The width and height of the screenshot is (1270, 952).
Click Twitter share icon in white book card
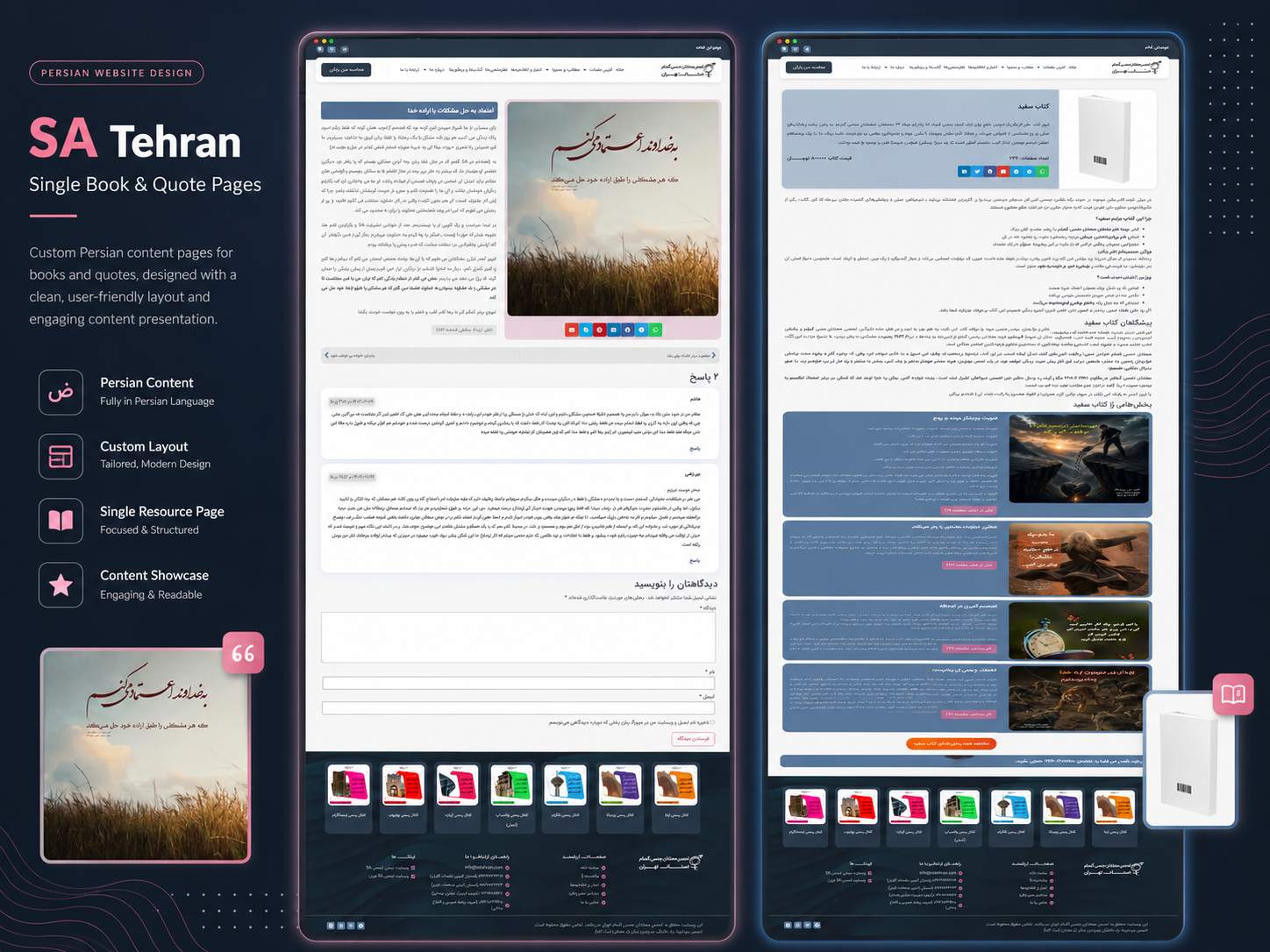(x=977, y=172)
